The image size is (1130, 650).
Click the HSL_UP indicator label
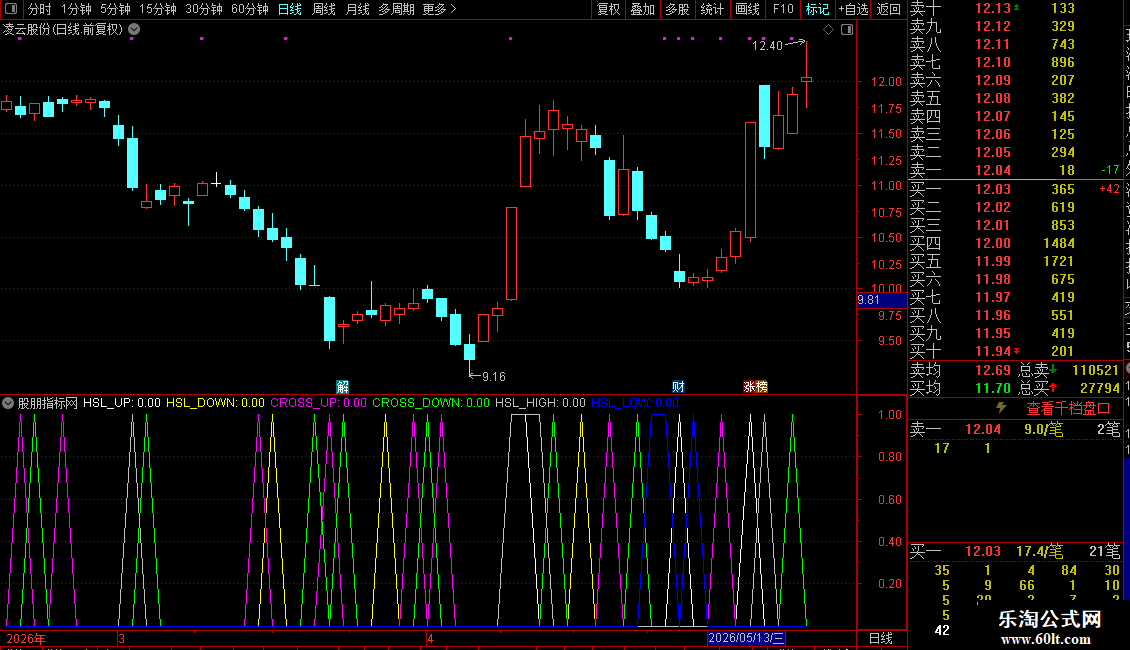(122, 403)
